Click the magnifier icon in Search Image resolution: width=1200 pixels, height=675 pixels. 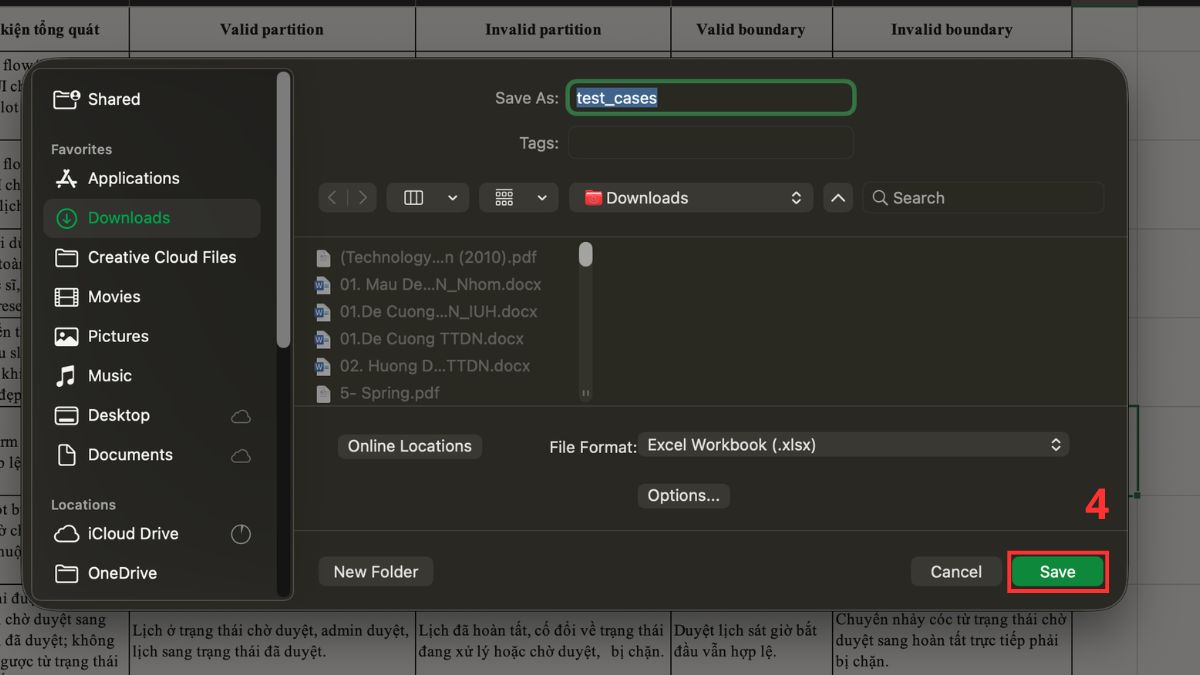pyautogui.click(x=880, y=198)
